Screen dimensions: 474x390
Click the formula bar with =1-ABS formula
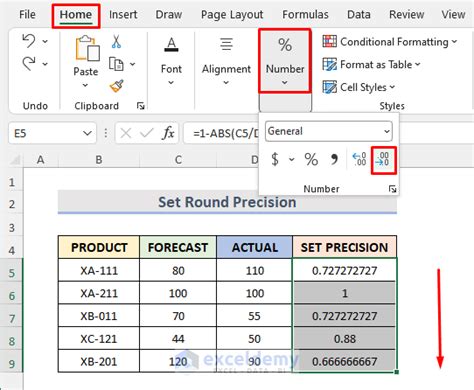click(x=221, y=133)
